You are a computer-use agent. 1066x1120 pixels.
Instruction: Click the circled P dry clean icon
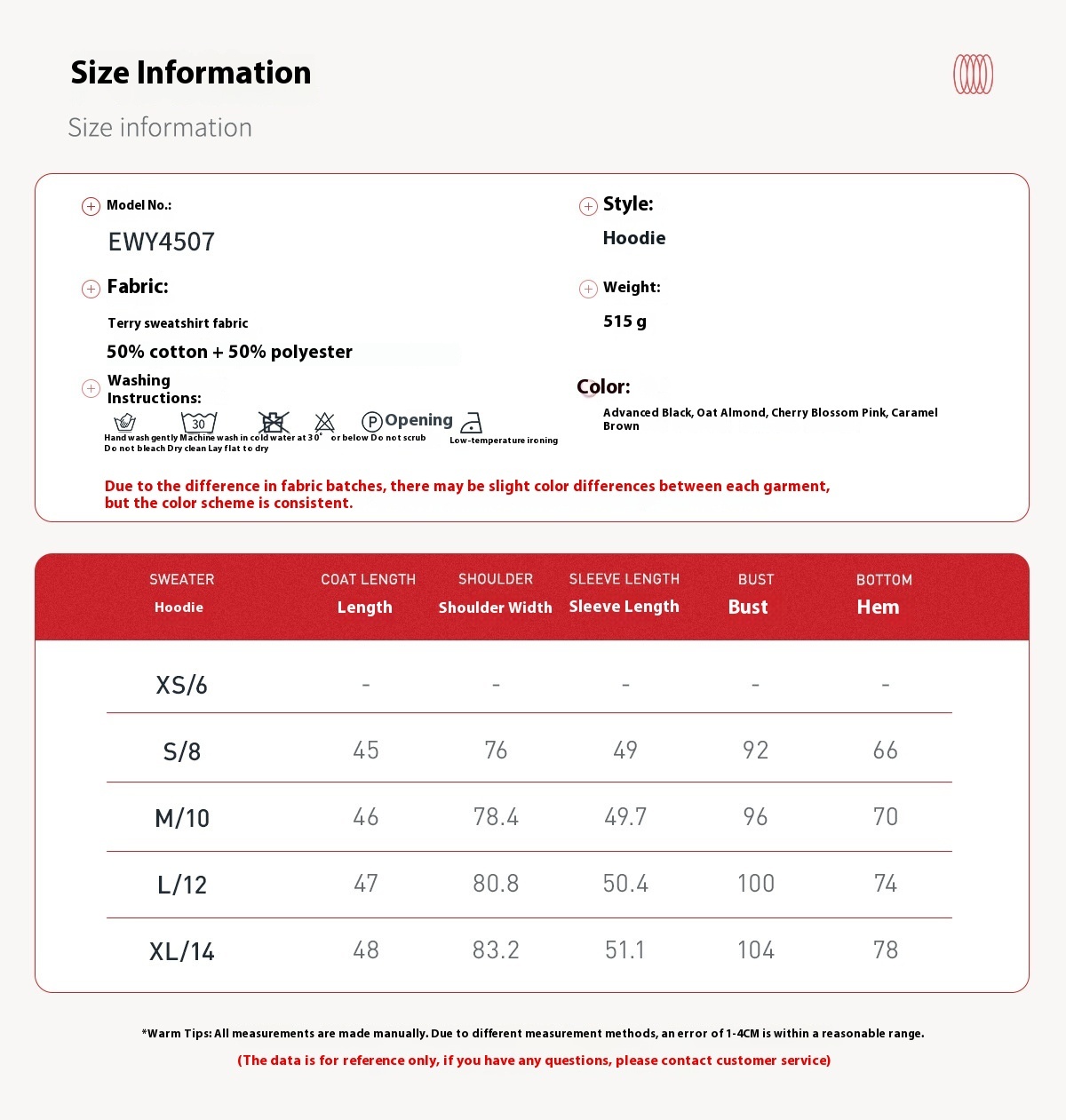(372, 422)
